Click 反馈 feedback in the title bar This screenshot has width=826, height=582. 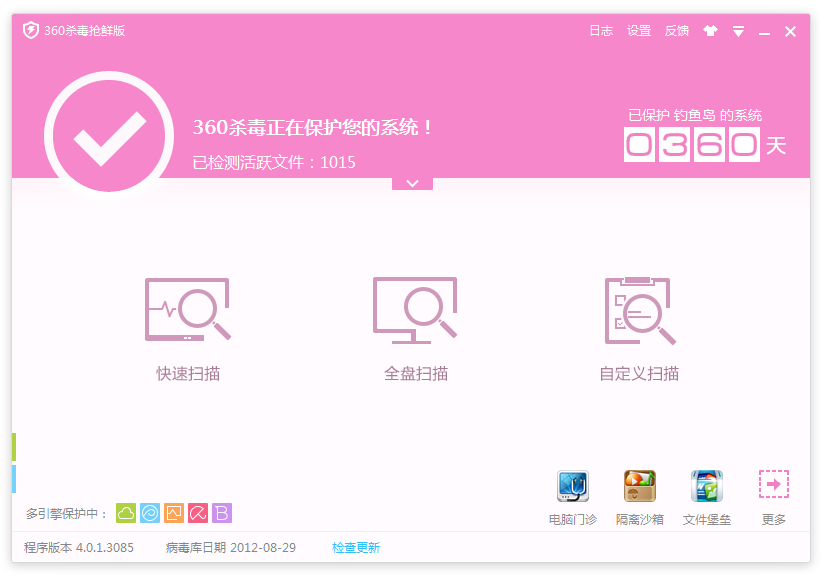[x=677, y=31]
